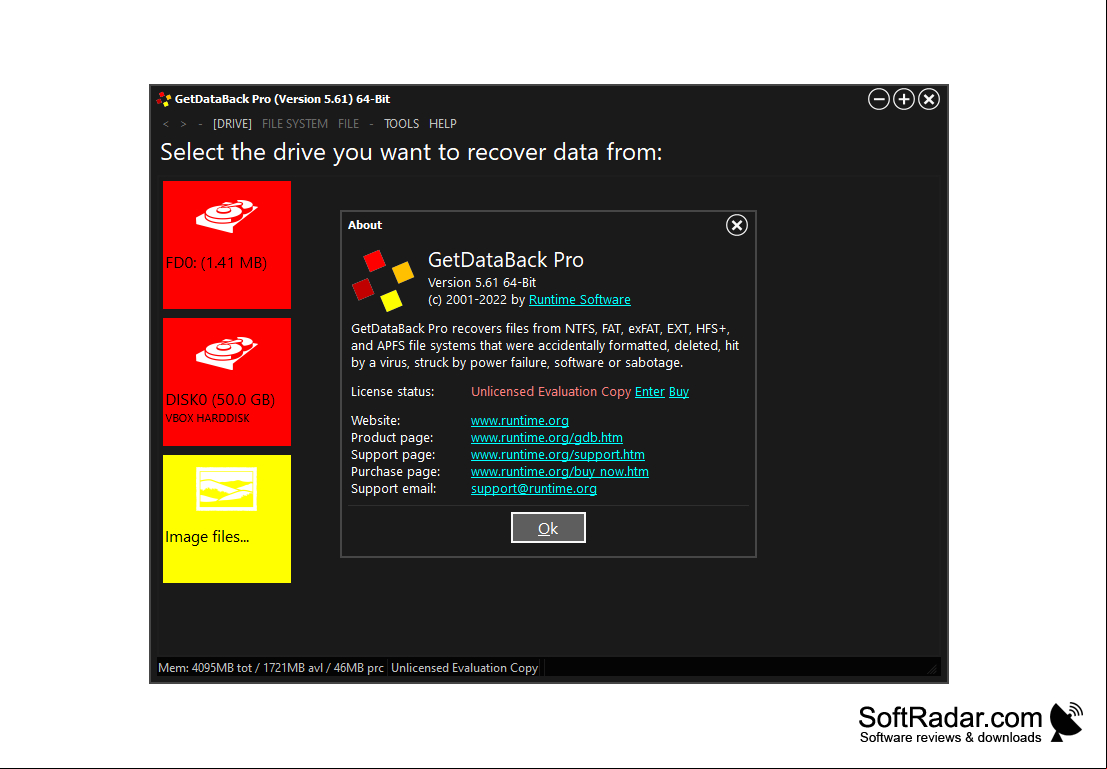The image size is (1107, 769).
Task: Click the 'Unlicensed Evaluation Copy' red license text
Action: pos(551,391)
